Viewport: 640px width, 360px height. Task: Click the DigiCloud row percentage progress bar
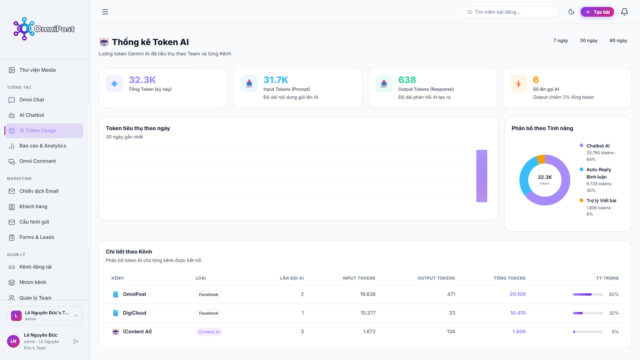[588, 313]
